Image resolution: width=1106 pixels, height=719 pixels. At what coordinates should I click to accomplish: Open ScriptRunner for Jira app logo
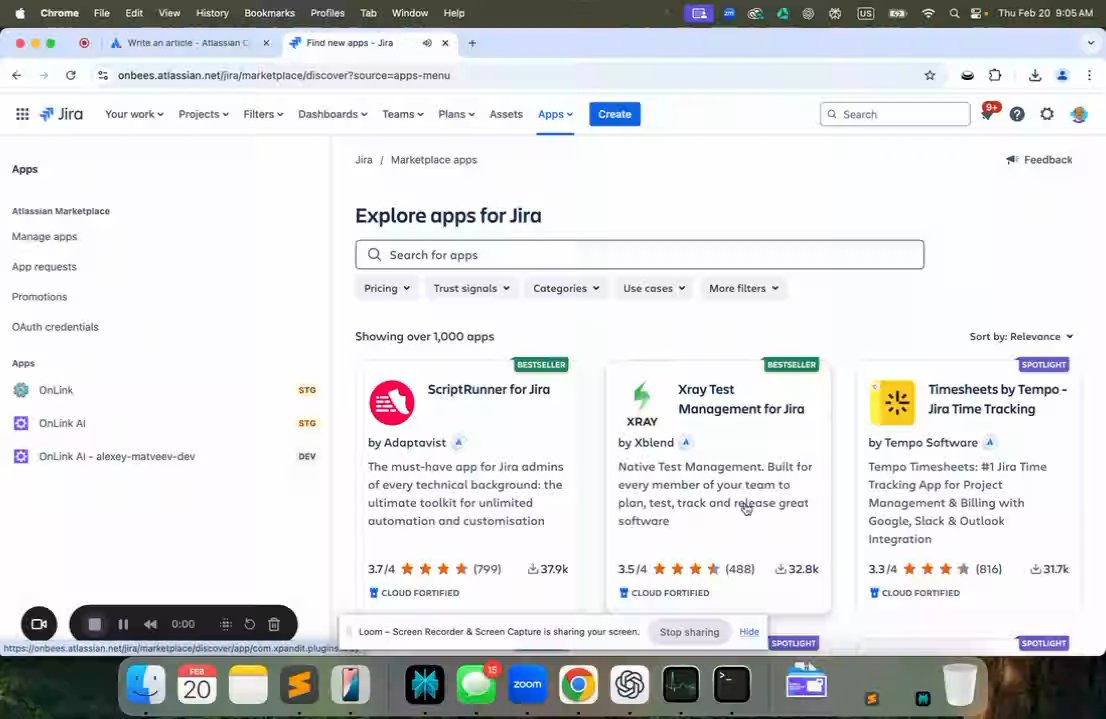[392, 402]
